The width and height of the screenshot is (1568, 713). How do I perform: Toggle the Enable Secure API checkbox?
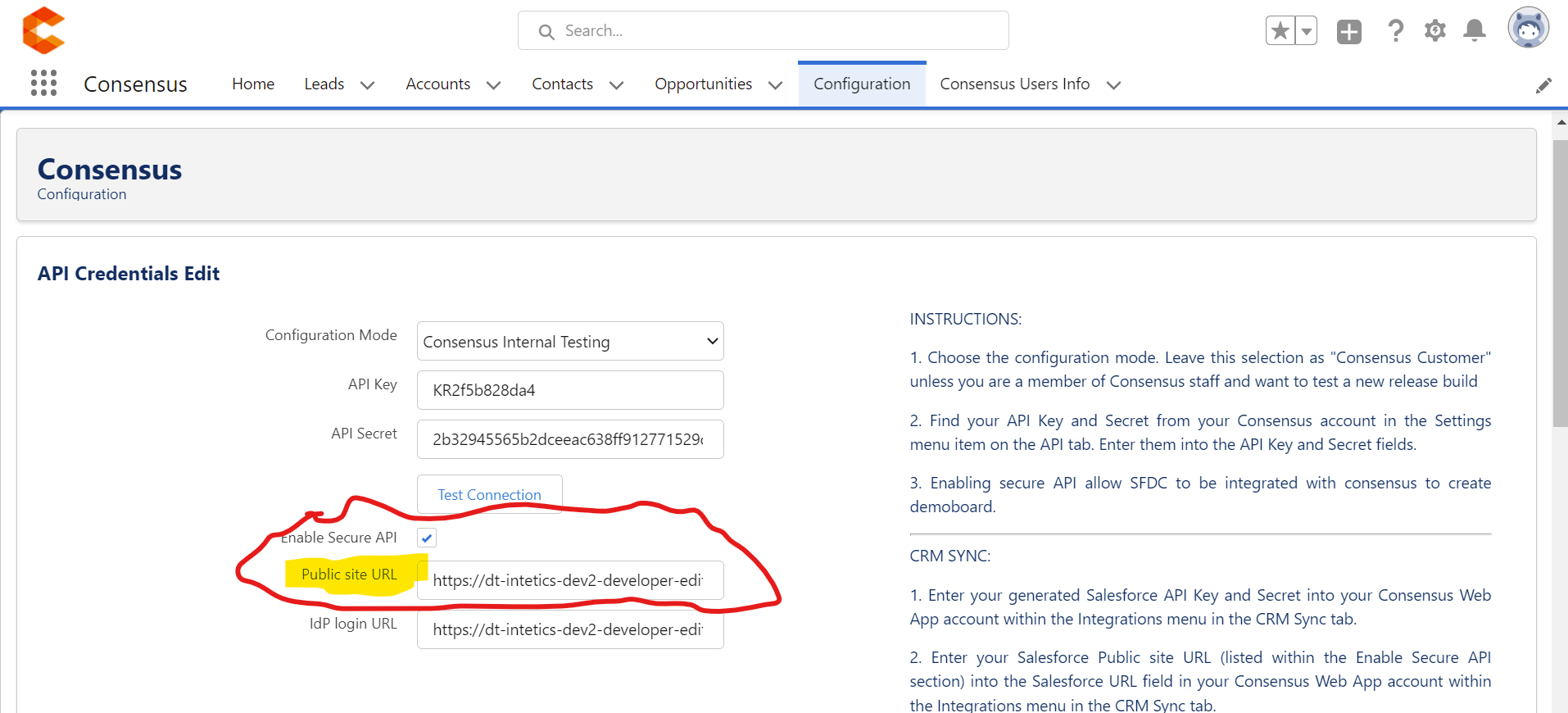coord(427,538)
